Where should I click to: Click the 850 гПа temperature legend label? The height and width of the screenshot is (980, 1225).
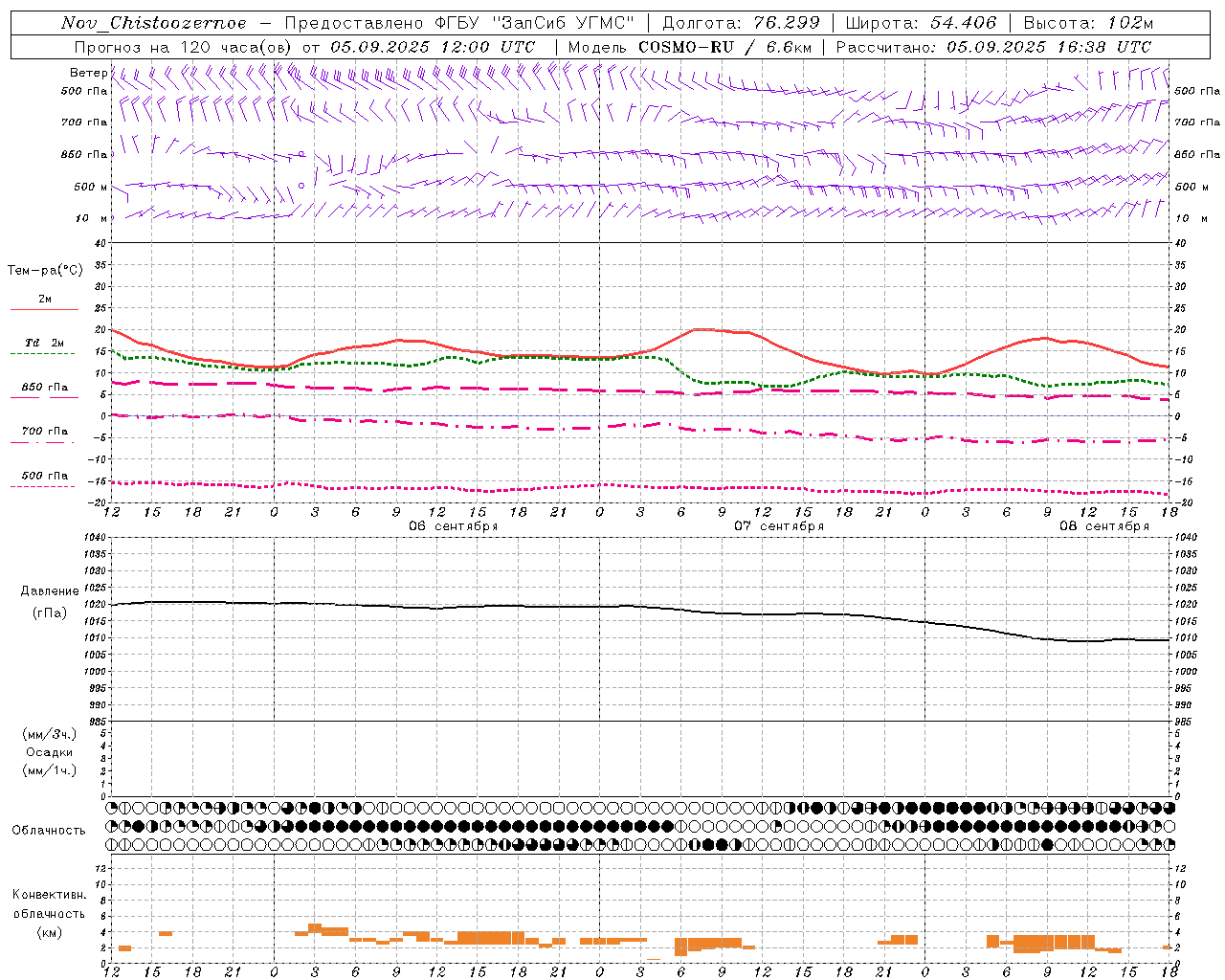45,388
